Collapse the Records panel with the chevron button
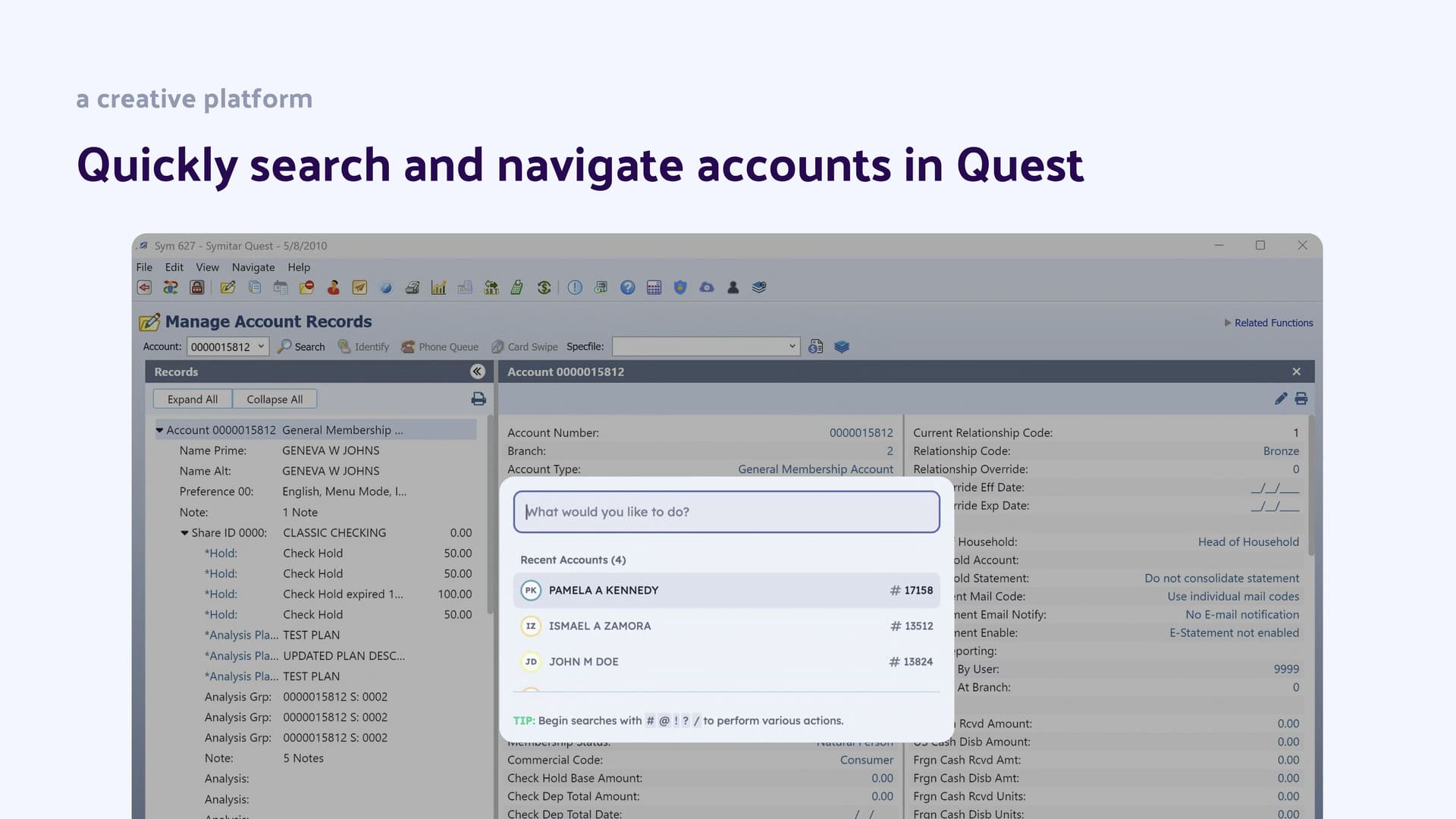The width and height of the screenshot is (1456, 819). (477, 372)
